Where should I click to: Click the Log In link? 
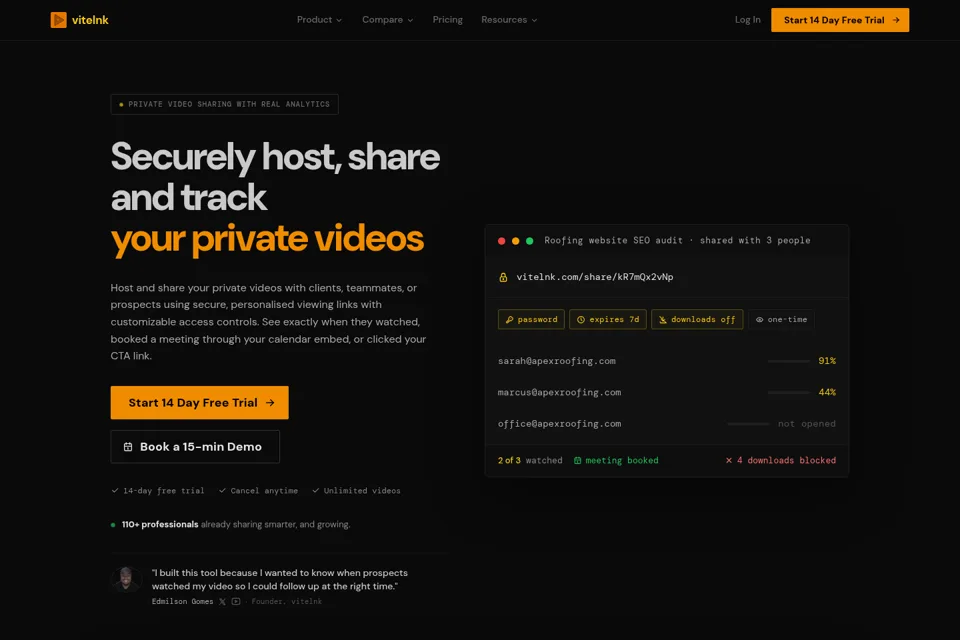748,20
